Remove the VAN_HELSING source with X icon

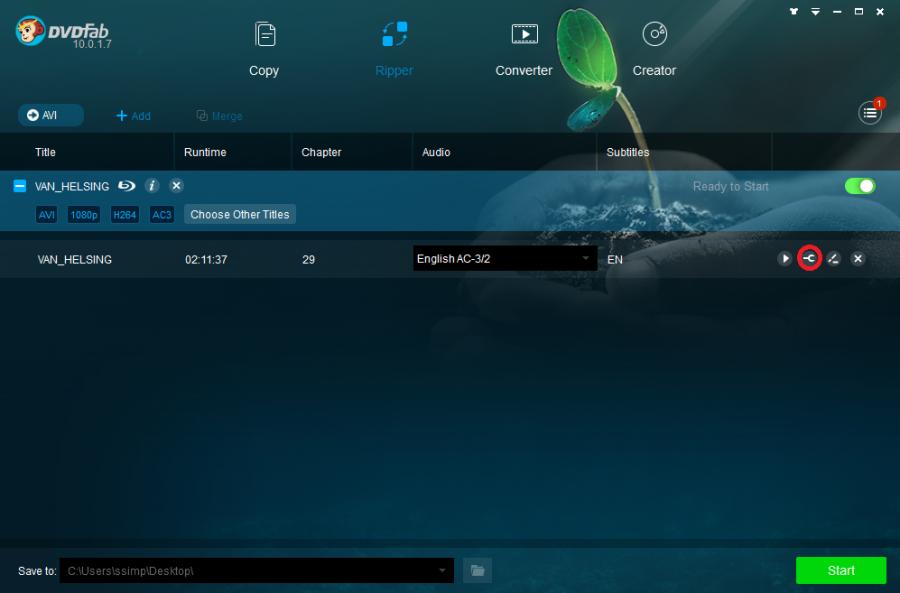pos(176,185)
